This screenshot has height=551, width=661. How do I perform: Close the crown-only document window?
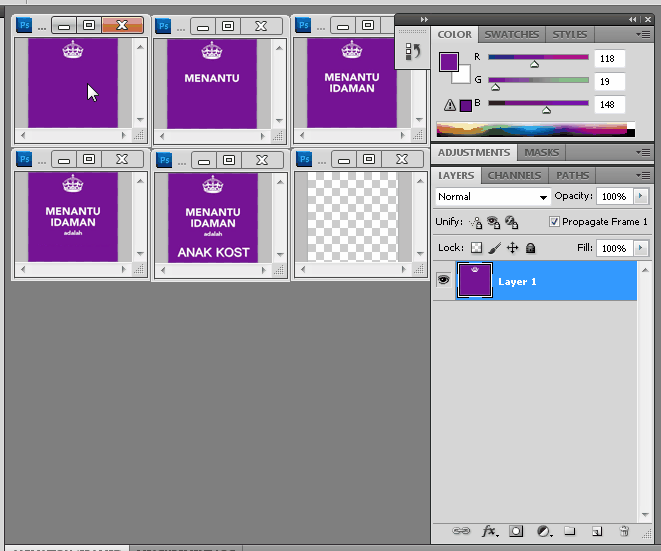pyautogui.click(x=122, y=25)
